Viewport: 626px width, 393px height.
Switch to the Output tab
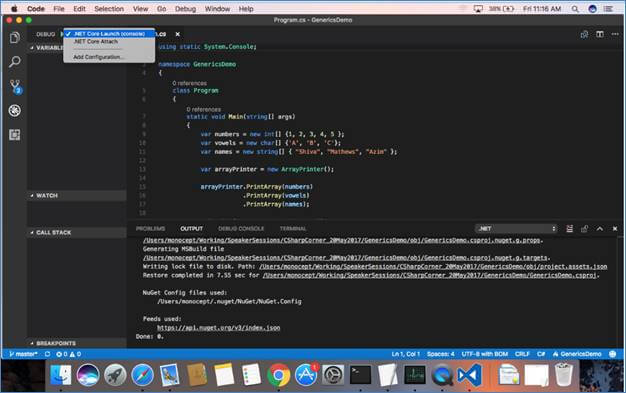pyautogui.click(x=192, y=228)
